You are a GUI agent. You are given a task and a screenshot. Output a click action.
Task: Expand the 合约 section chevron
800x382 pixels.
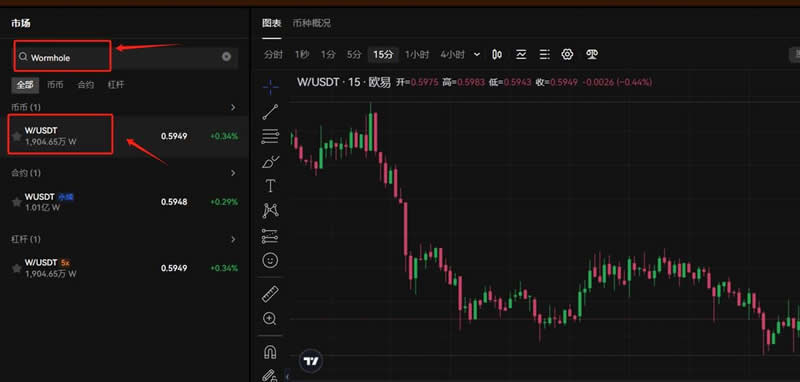[233, 173]
